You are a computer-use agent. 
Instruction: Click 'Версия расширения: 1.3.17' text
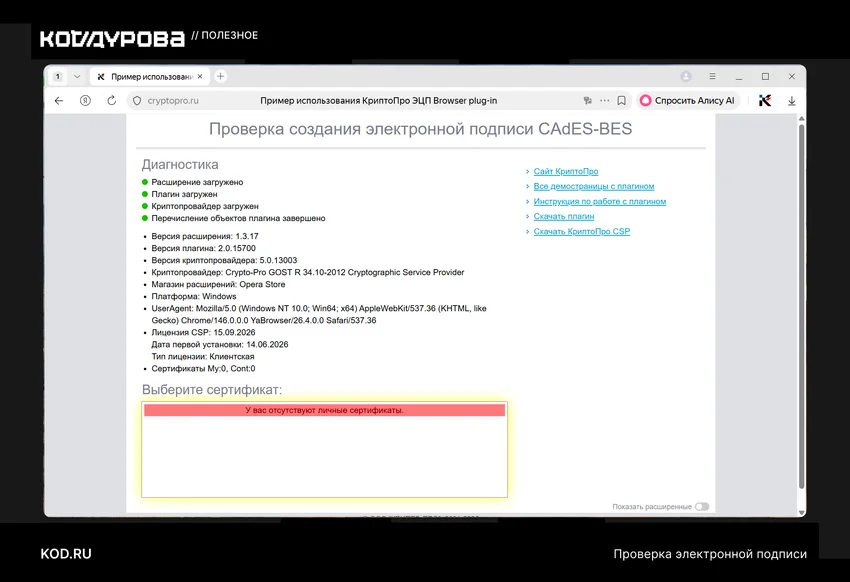coord(205,236)
